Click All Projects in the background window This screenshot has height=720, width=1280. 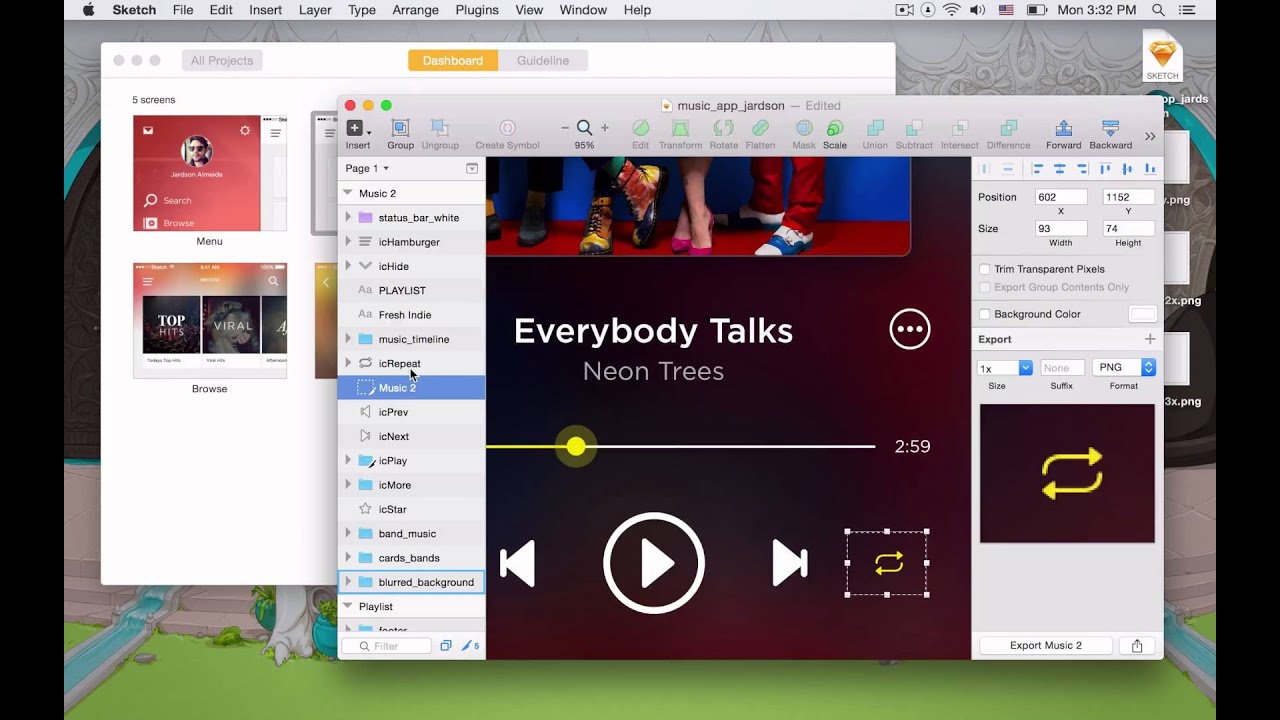point(222,61)
